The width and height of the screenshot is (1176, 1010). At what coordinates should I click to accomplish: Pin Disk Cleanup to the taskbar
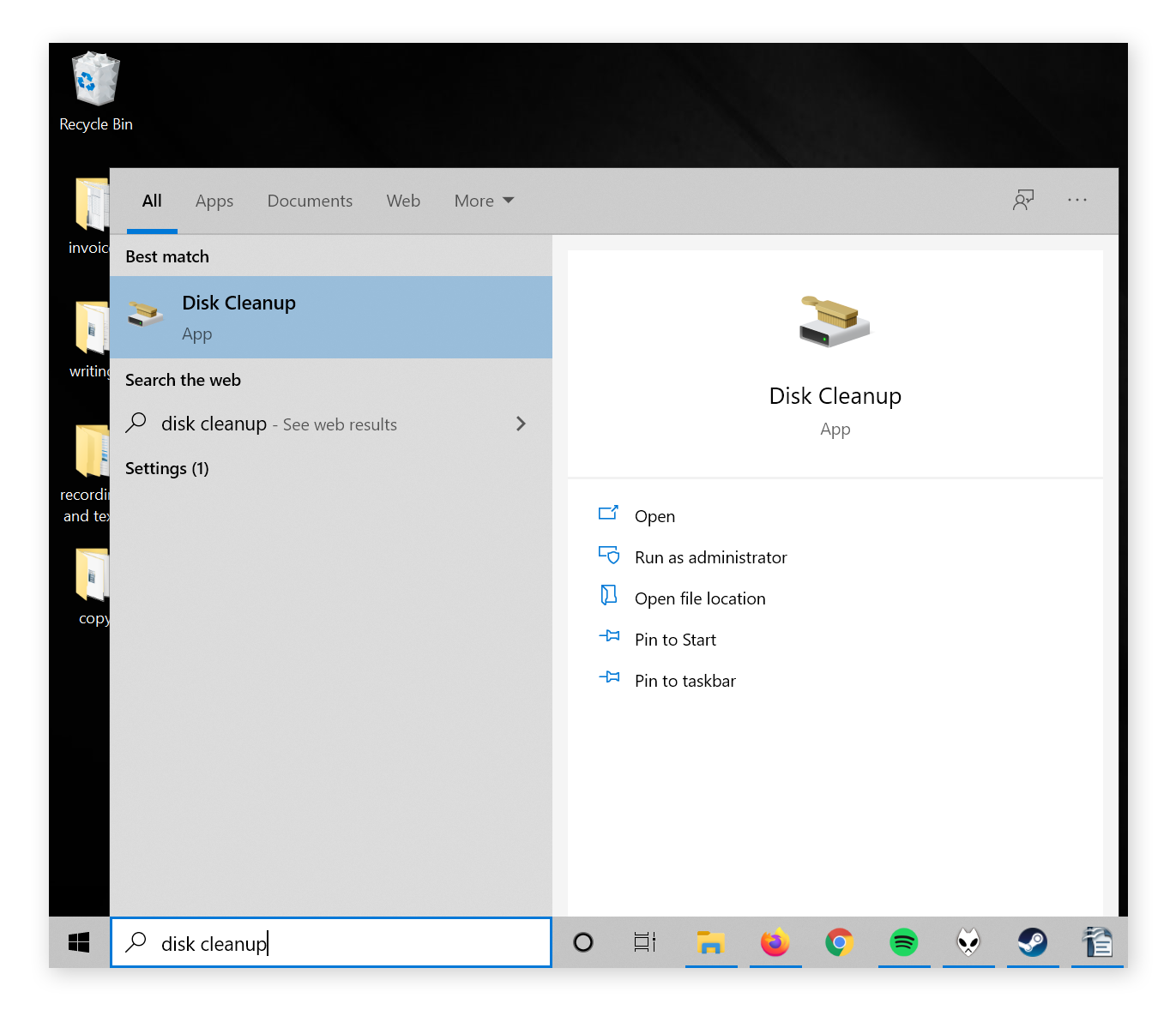pyautogui.click(x=684, y=680)
